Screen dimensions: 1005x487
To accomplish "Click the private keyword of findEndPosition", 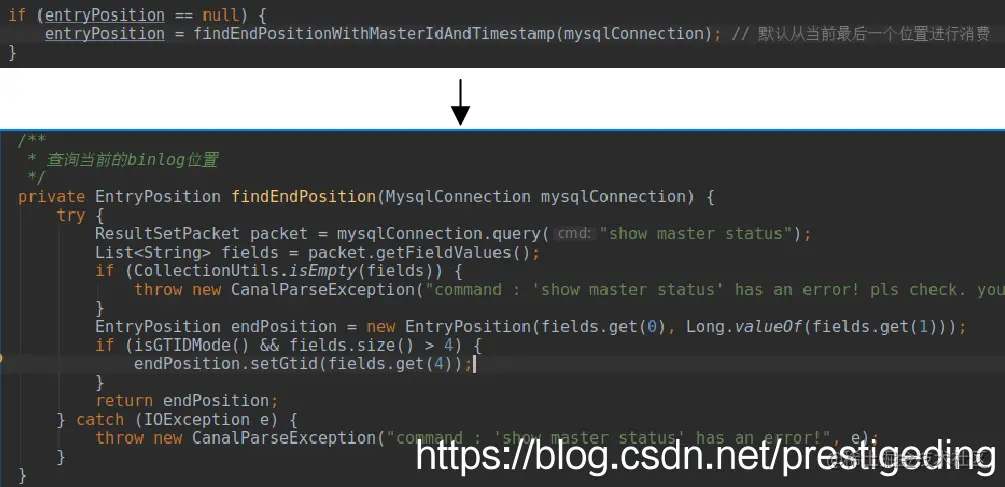I will click(51, 197).
